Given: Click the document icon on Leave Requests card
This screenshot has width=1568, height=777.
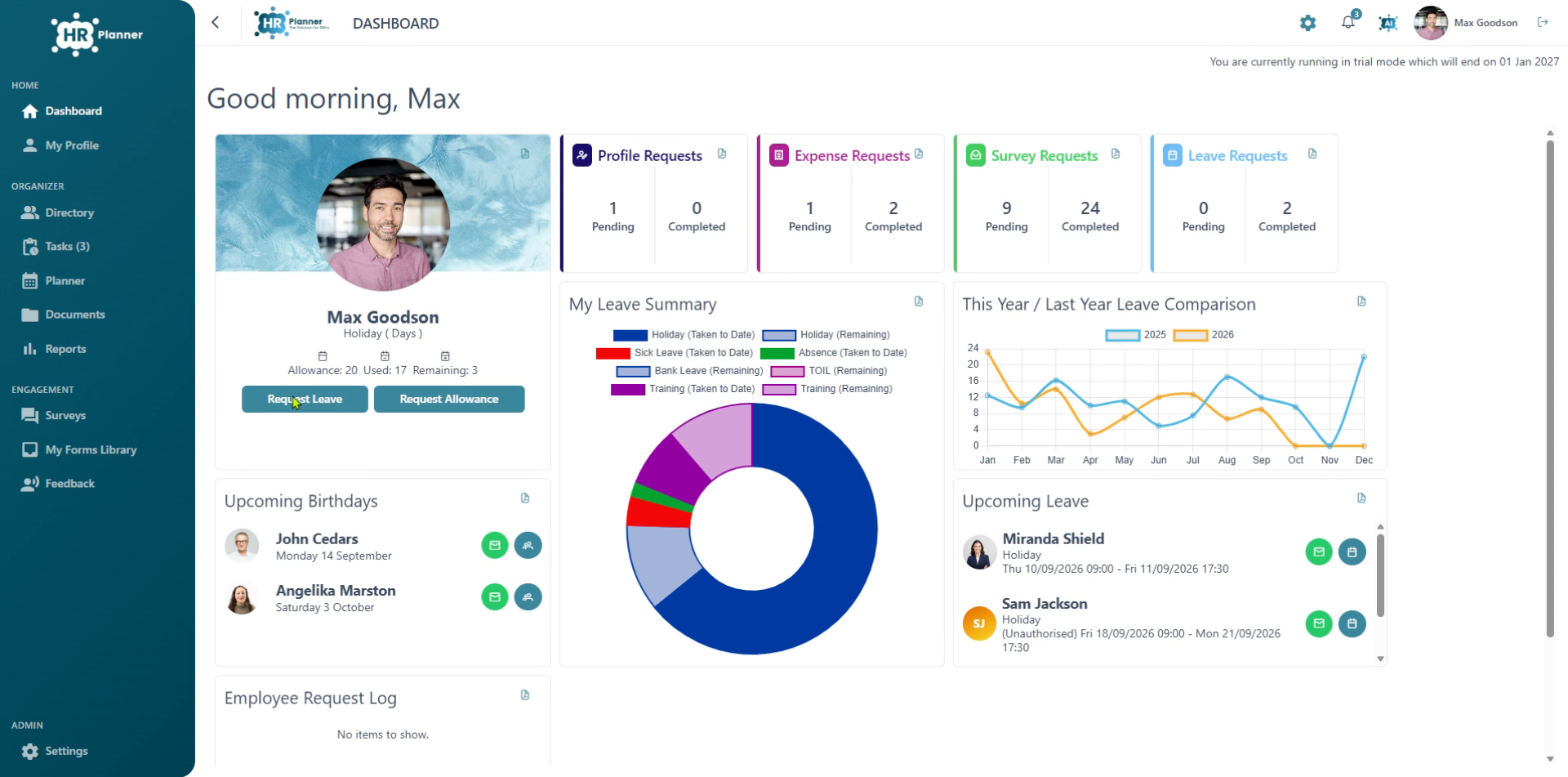Looking at the screenshot, I should (x=1312, y=154).
